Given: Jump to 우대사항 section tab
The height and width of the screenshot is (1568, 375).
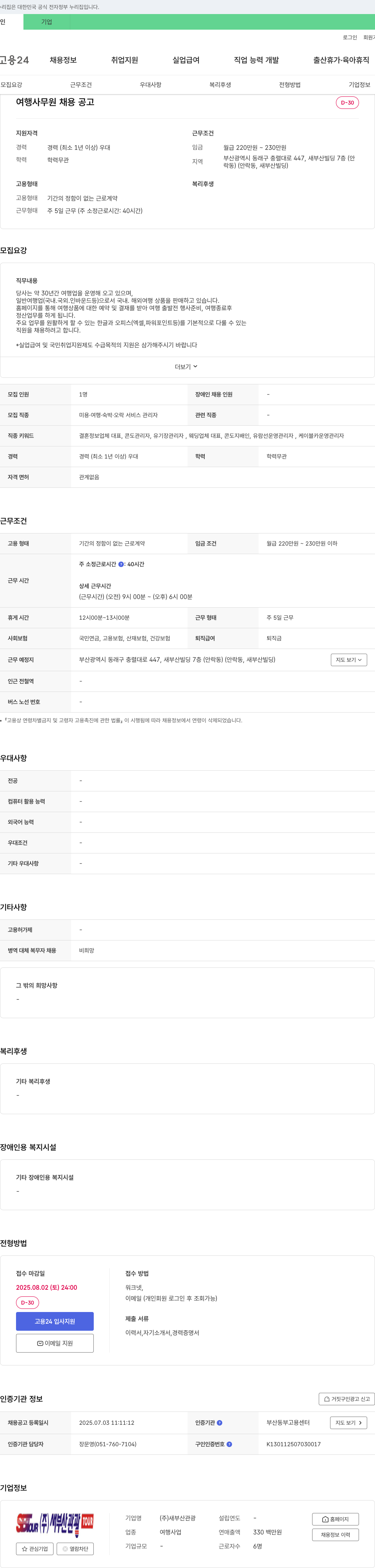Looking at the screenshot, I should [151, 85].
